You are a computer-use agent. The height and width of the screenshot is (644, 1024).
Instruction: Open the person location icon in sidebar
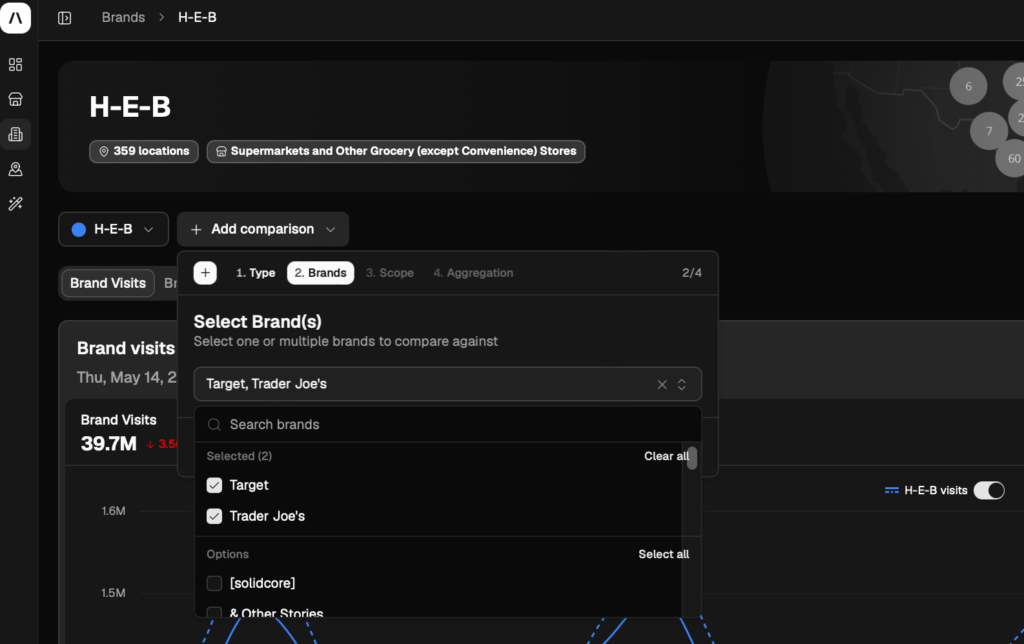point(15,169)
